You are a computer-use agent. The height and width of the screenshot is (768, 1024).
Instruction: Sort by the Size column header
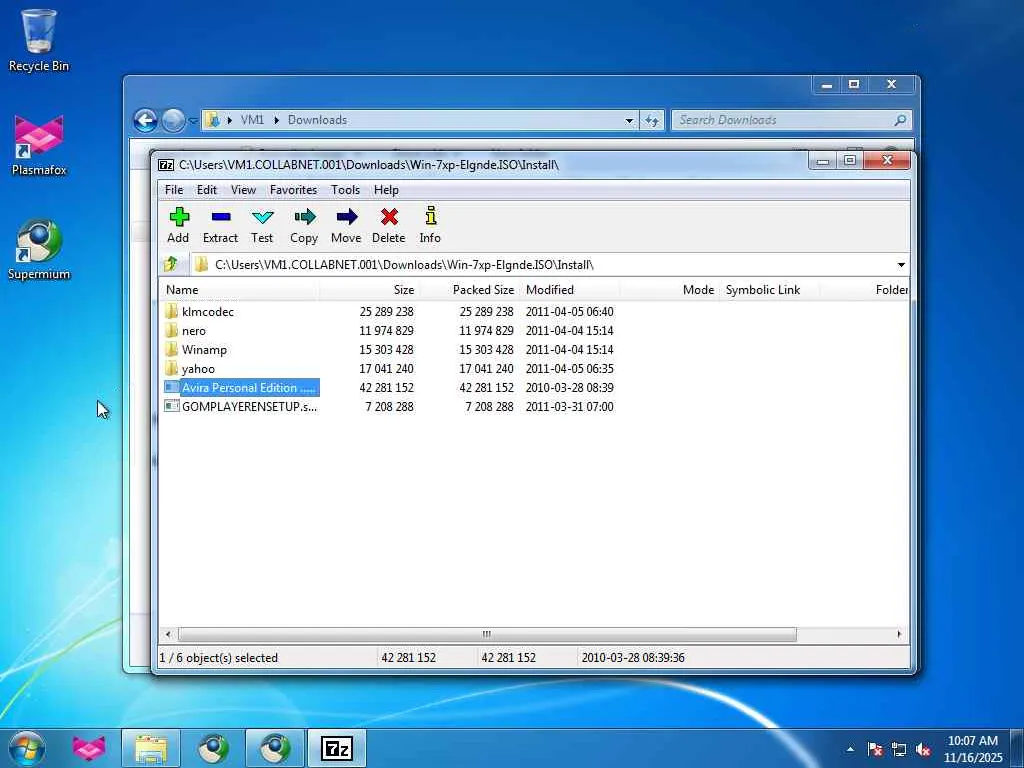click(x=369, y=289)
